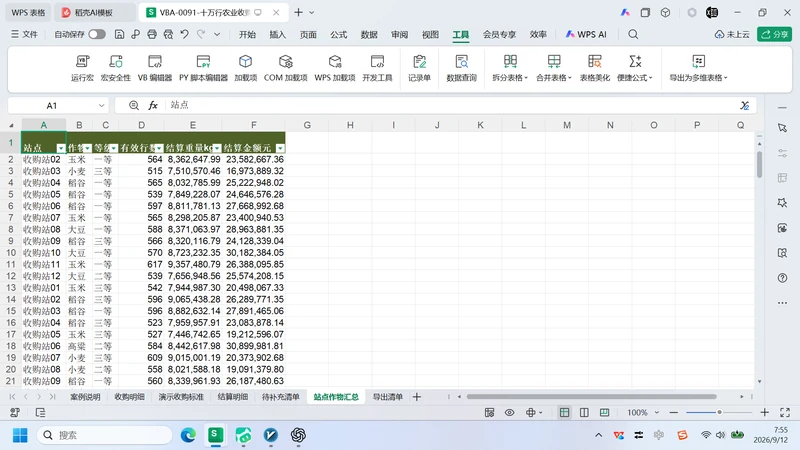Click the search magnifier in the ribbon tab row
This screenshot has height=450, width=800.
pyautogui.click(x=633, y=34)
